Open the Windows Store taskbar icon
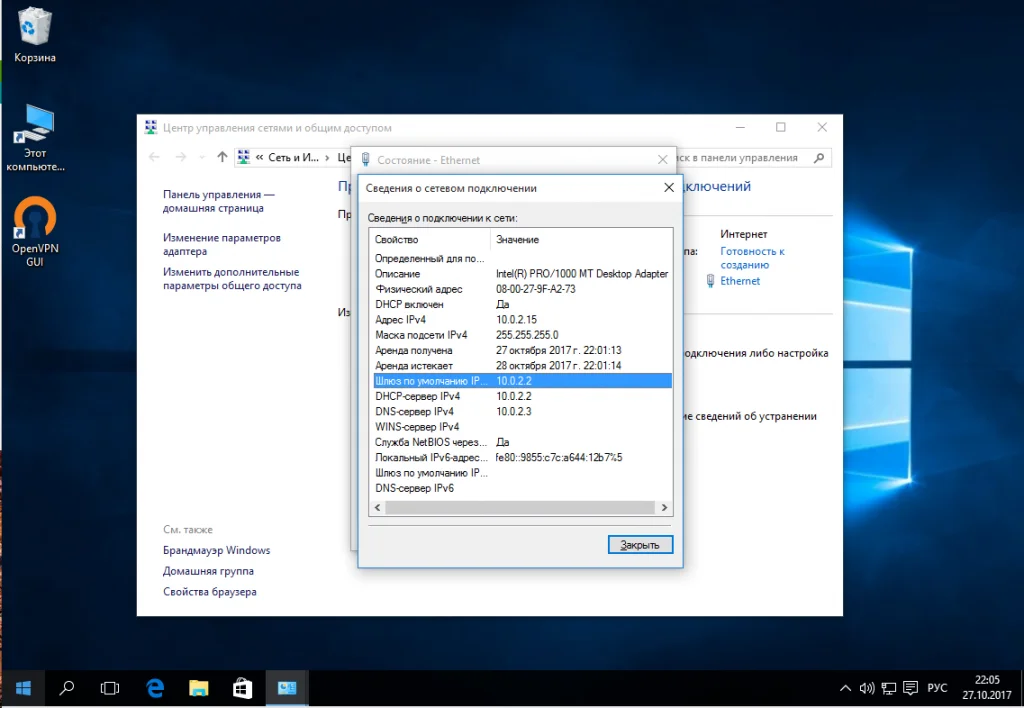This screenshot has width=1024, height=708. (242, 688)
